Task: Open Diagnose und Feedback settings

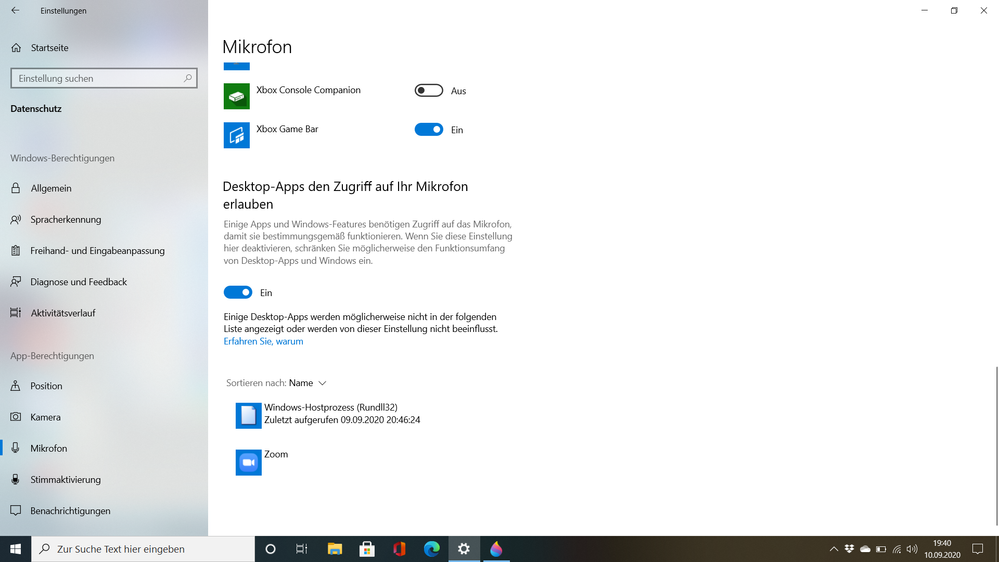Action: click(x=78, y=282)
